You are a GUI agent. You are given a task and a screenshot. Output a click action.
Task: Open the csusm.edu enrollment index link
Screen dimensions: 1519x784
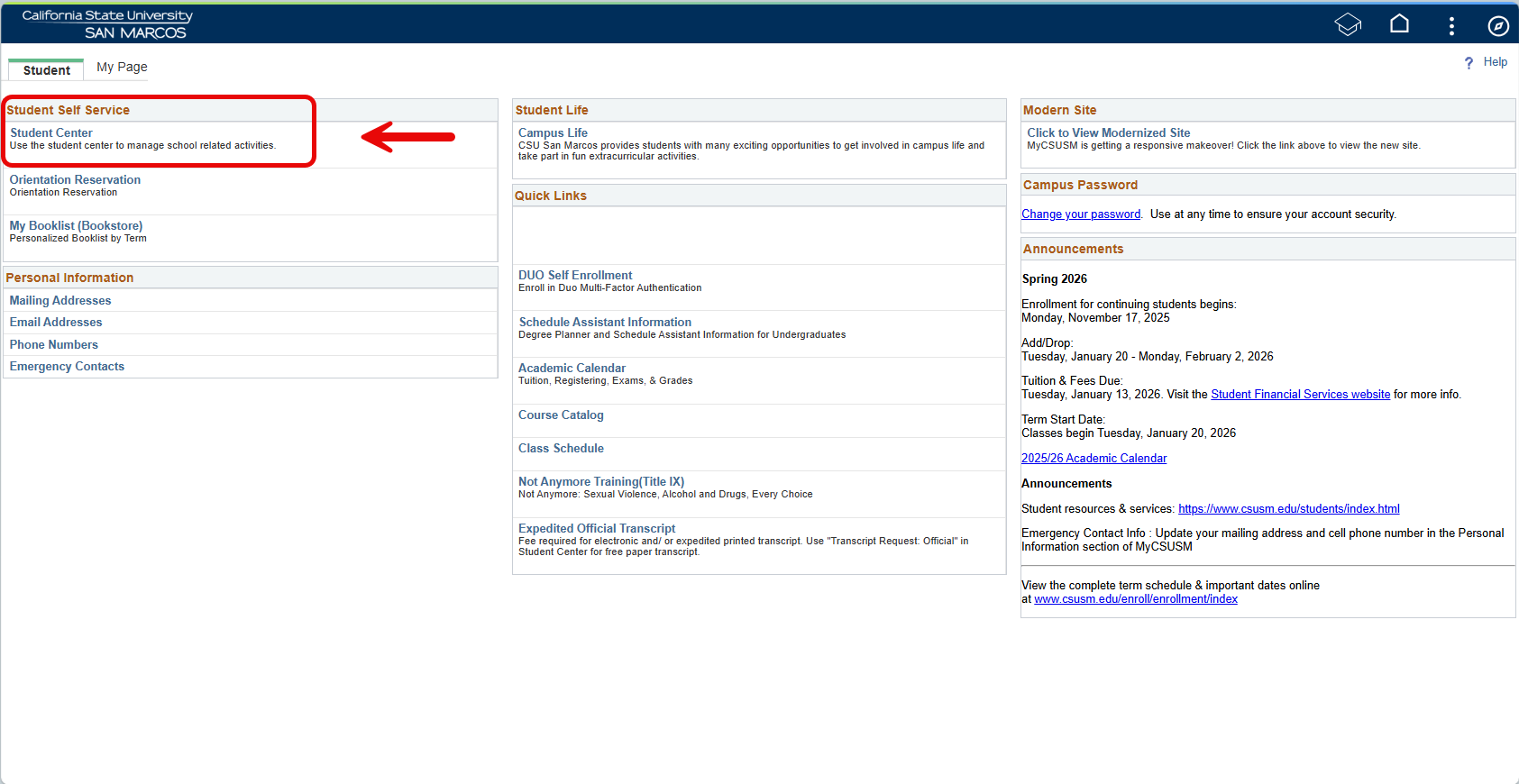[1136, 599]
